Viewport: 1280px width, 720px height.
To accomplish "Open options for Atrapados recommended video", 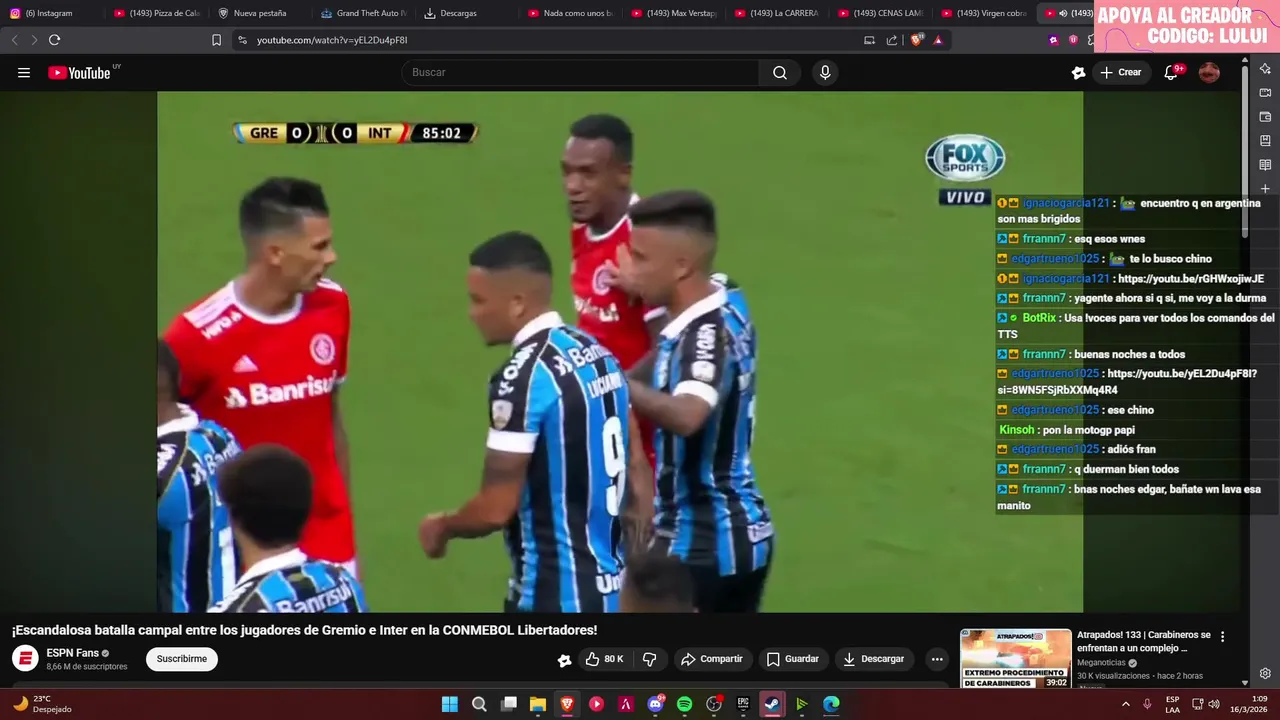I will [x=1222, y=636].
